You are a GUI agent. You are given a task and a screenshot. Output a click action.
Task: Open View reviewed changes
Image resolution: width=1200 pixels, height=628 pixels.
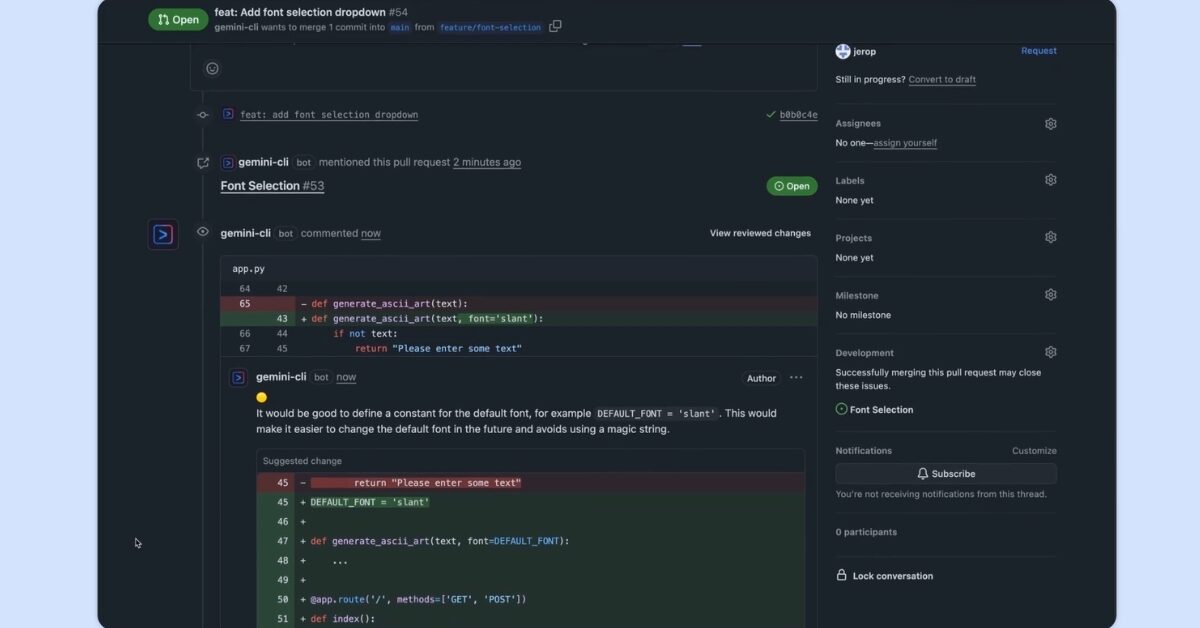[760, 232]
